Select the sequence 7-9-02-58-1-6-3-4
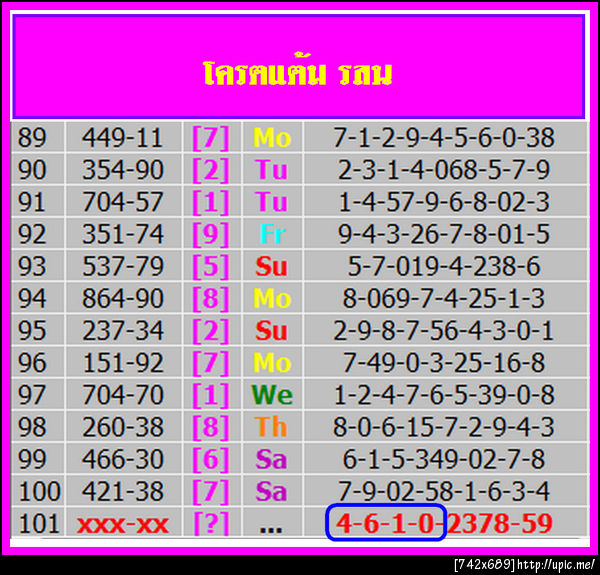The width and height of the screenshot is (600, 575). pos(444,491)
